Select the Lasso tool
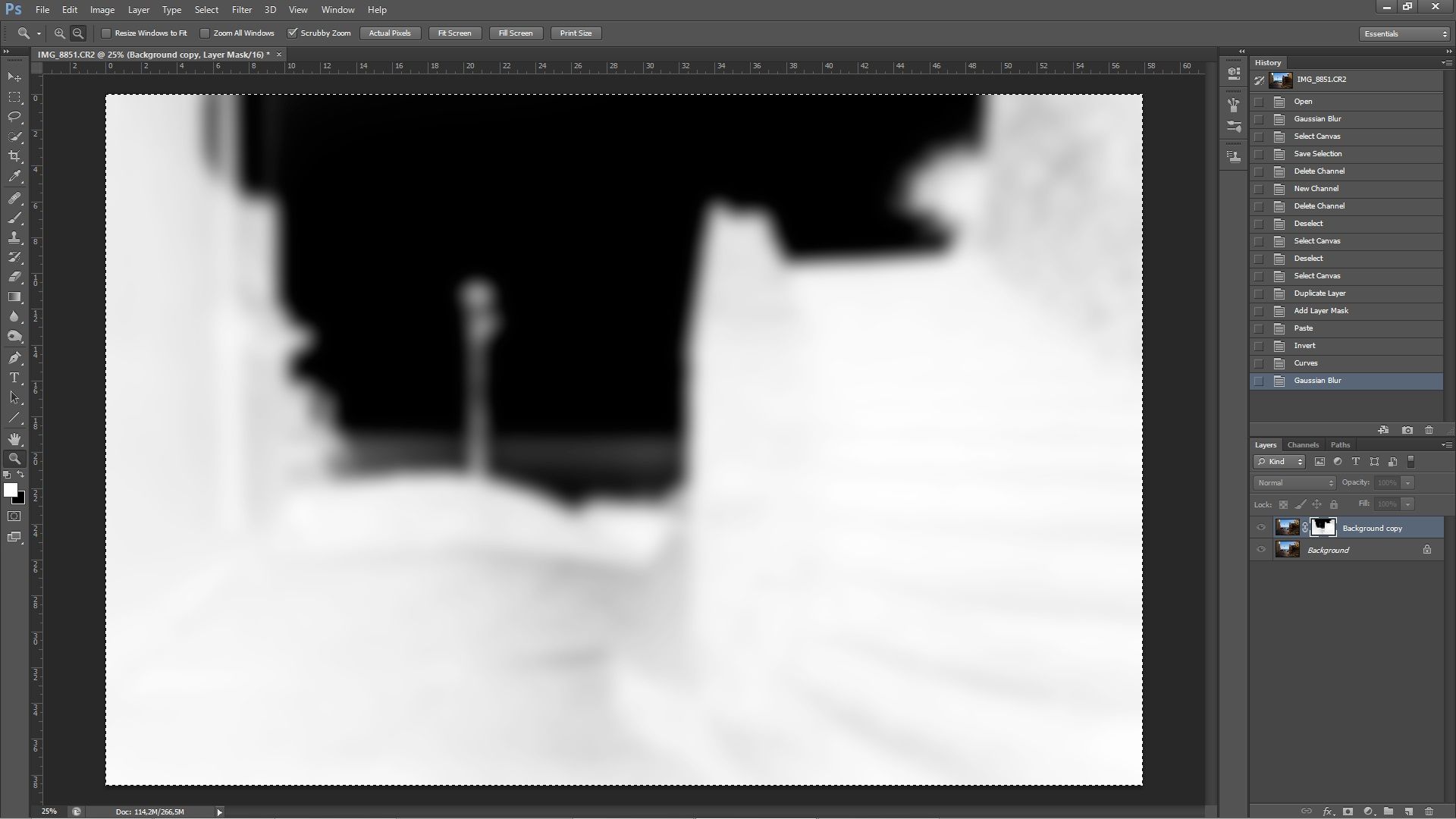 [14, 117]
